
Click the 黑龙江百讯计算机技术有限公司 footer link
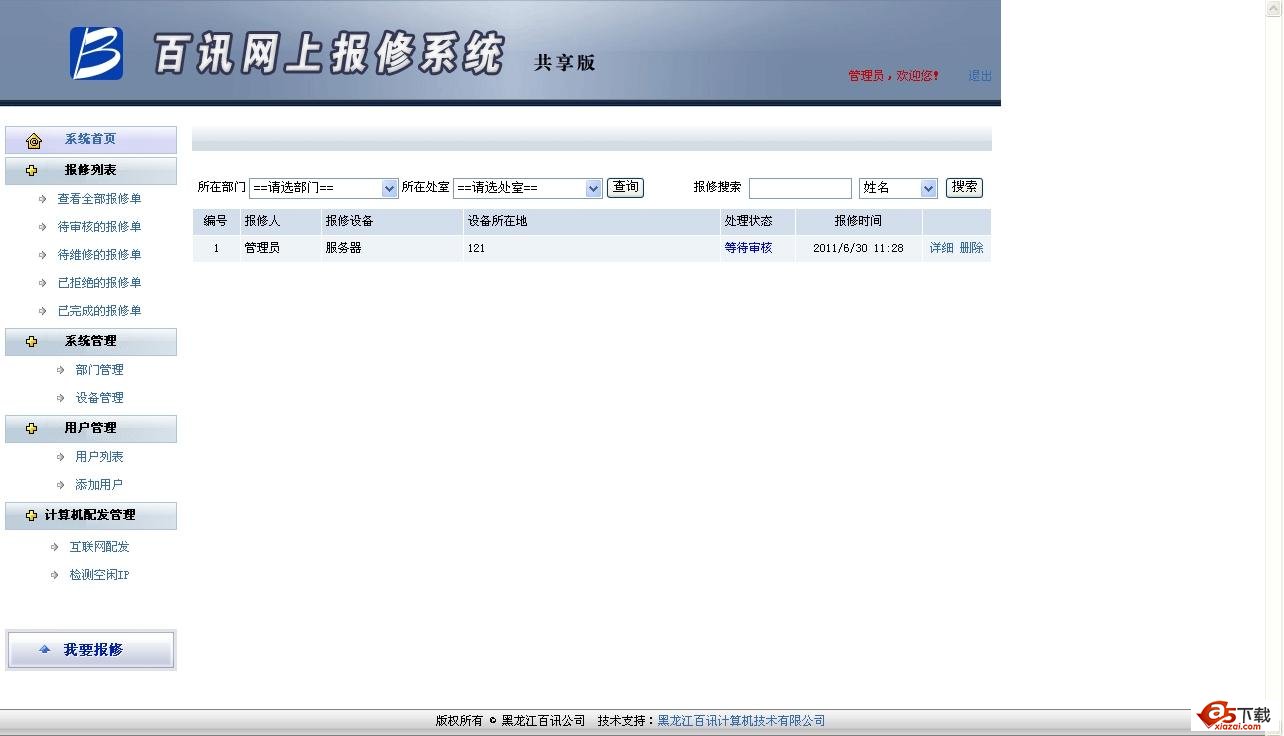point(741,721)
